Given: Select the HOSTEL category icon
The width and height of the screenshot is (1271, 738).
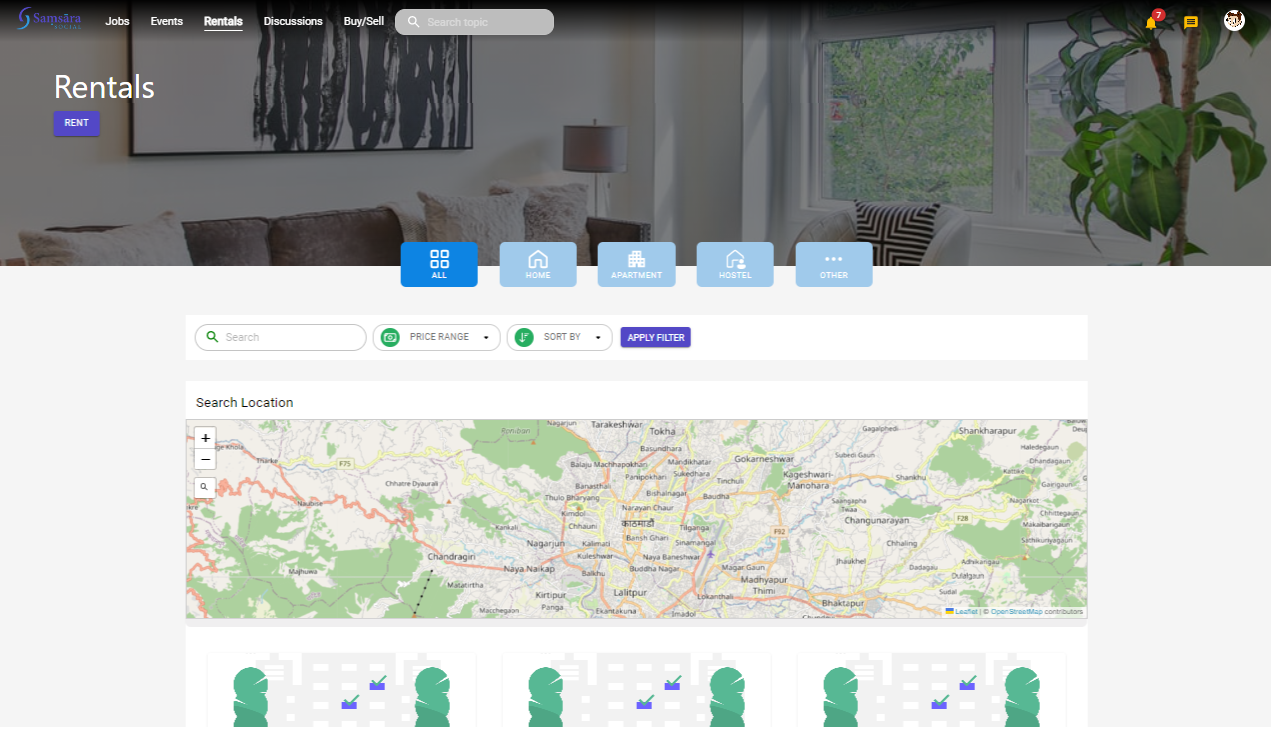Looking at the screenshot, I should [x=735, y=259].
